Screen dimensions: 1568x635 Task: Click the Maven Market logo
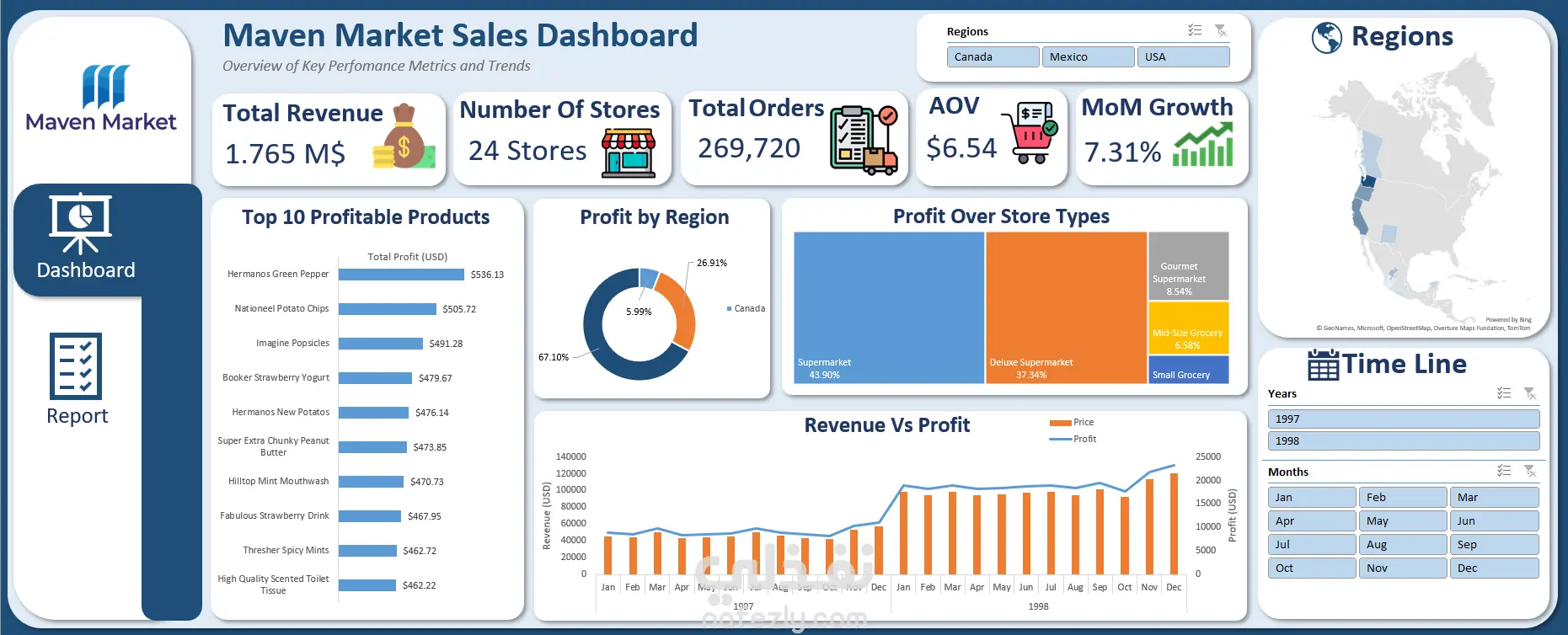[x=102, y=99]
